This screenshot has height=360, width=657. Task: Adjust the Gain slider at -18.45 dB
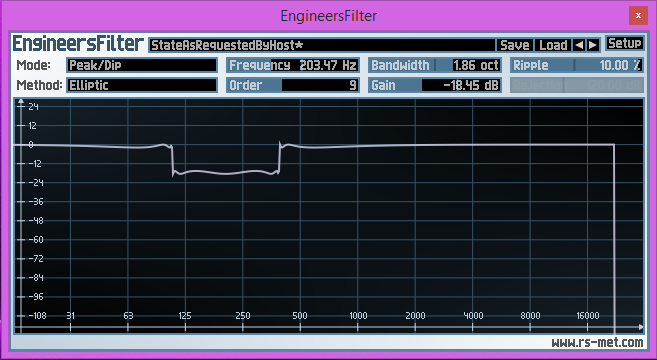coord(435,85)
